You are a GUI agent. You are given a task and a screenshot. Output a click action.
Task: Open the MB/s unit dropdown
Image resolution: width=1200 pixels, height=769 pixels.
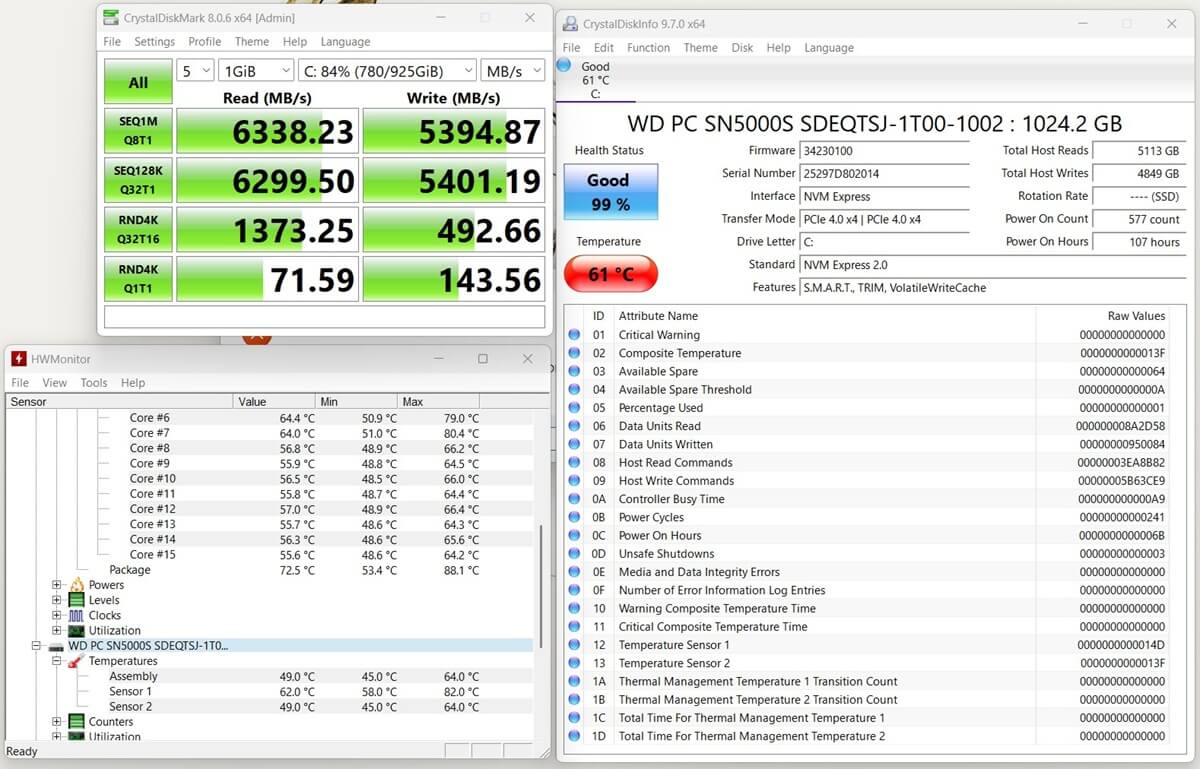(x=512, y=71)
